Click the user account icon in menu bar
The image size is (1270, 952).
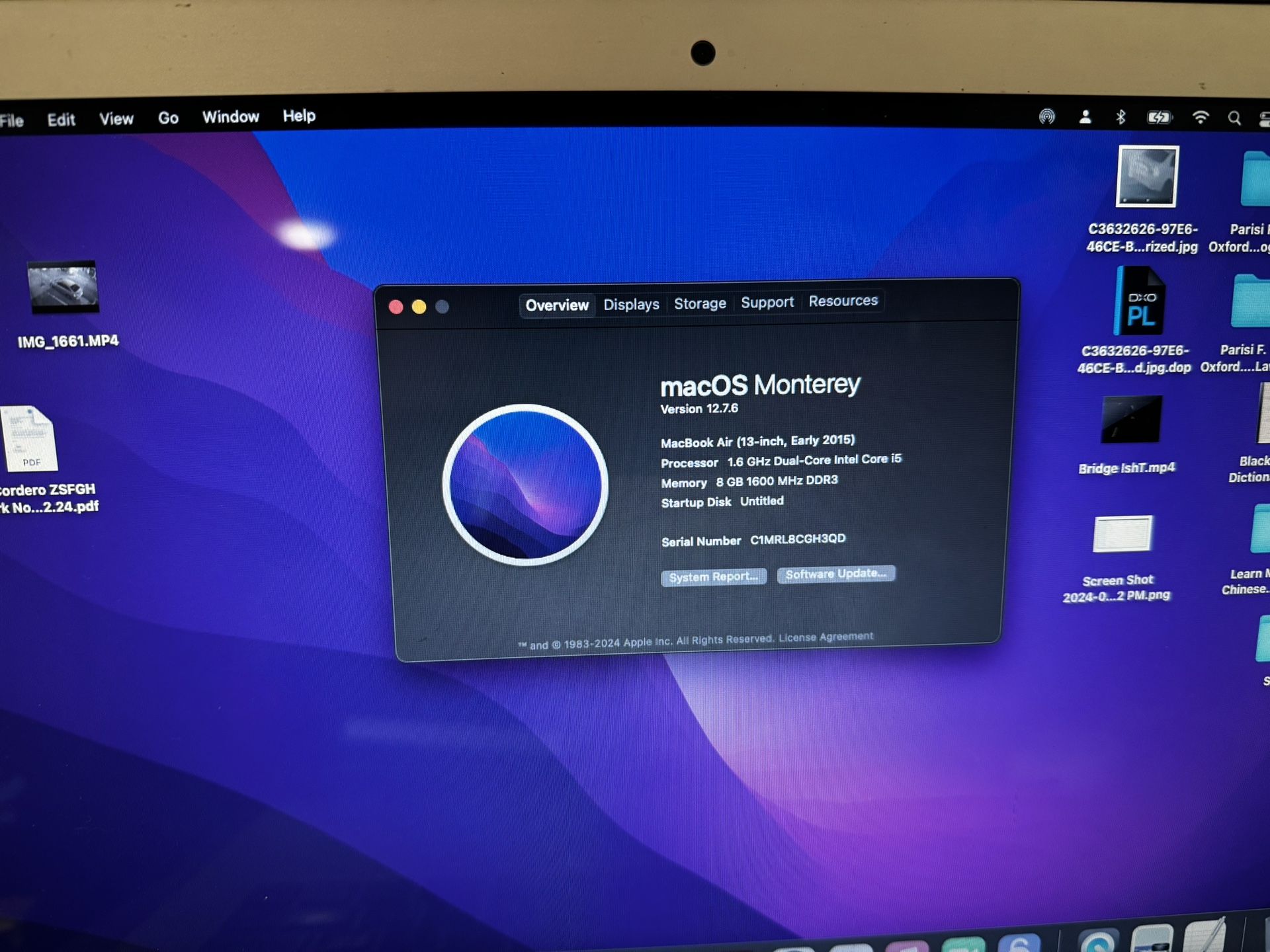(1085, 117)
